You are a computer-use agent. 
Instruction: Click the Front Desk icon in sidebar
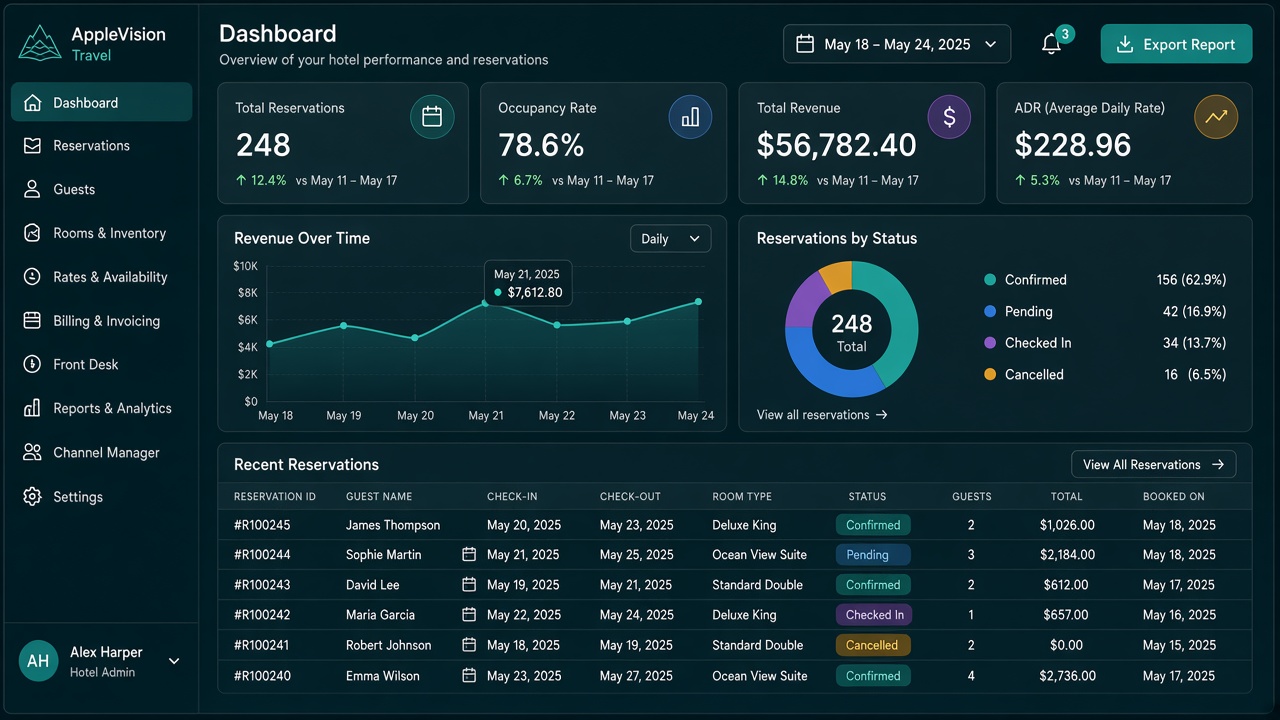(32, 365)
